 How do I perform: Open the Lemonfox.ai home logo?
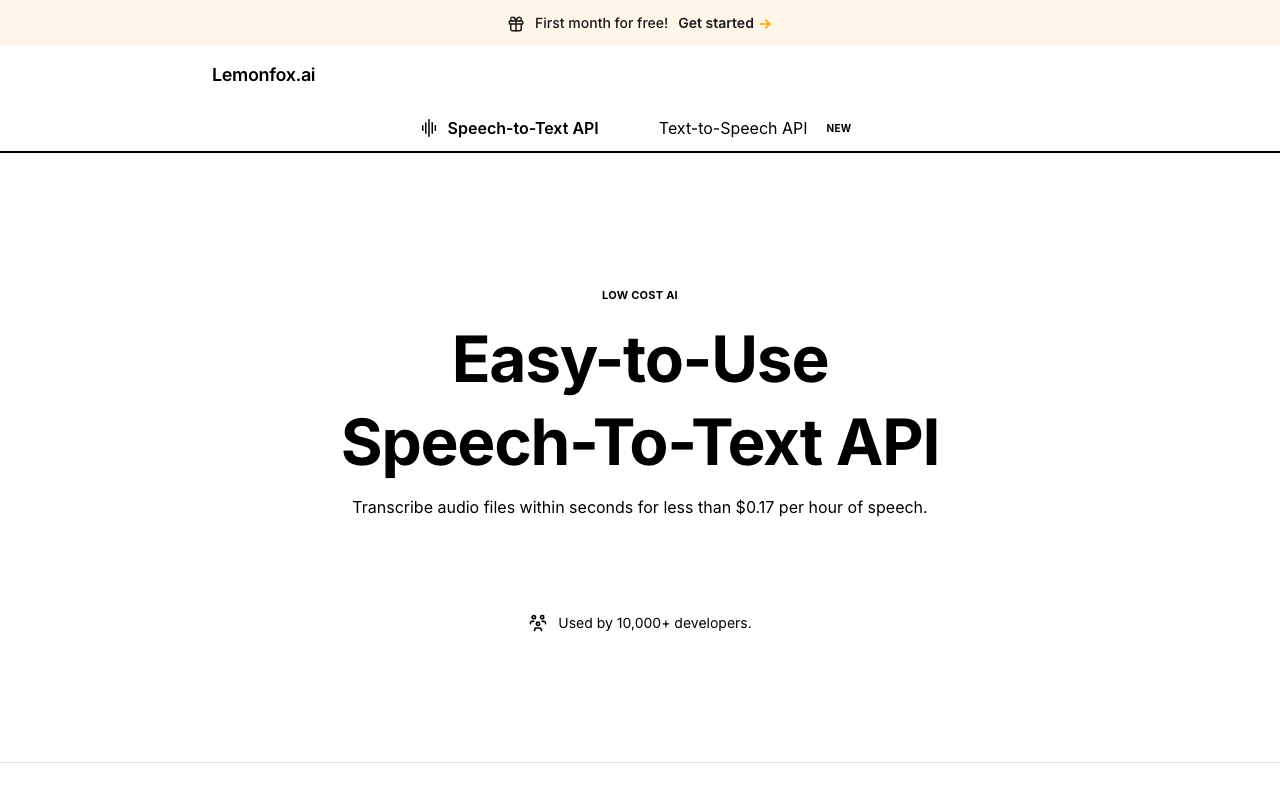pyautogui.click(x=263, y=75)
